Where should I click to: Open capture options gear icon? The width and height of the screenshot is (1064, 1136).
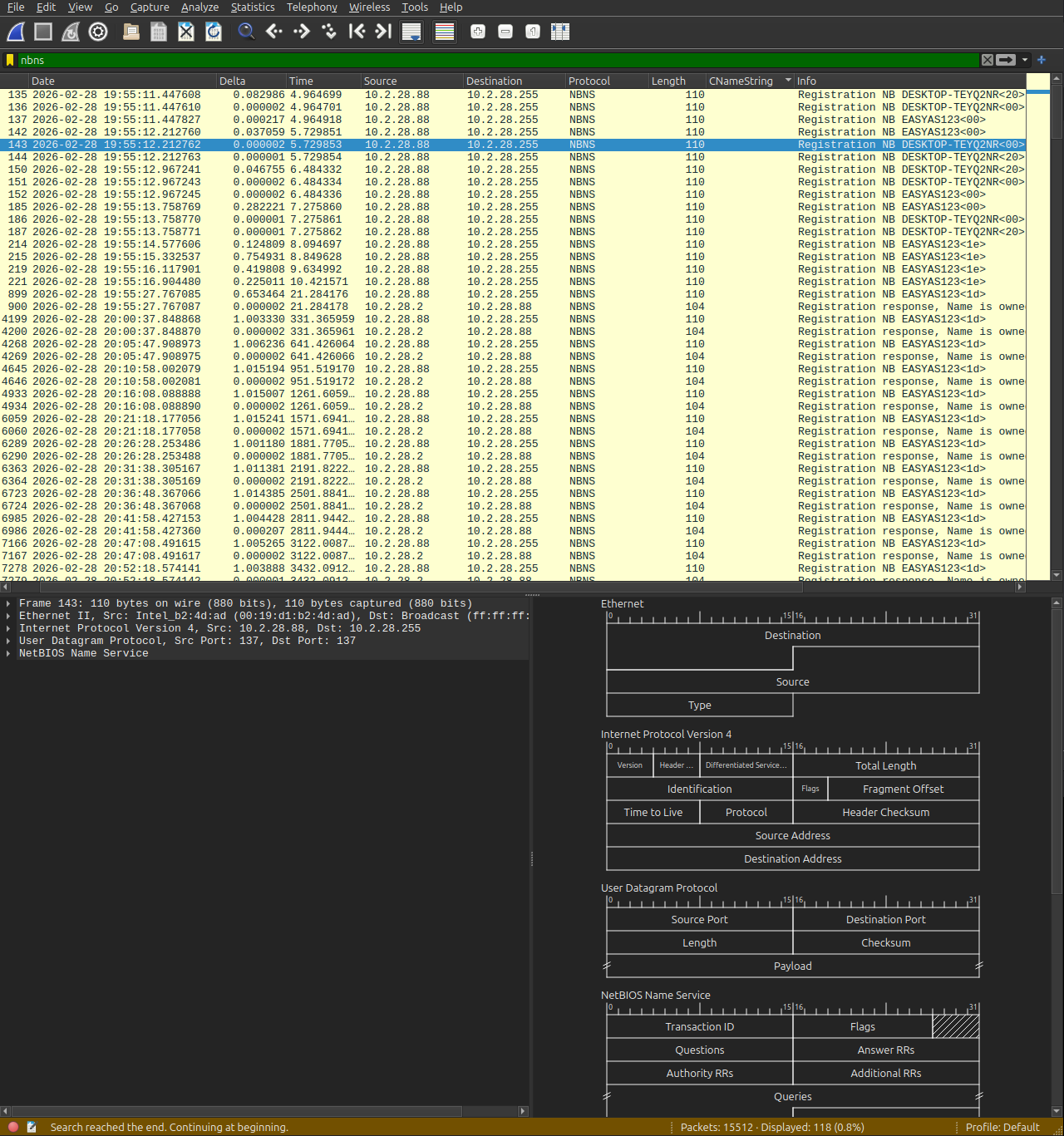click(x=98, y=32)
